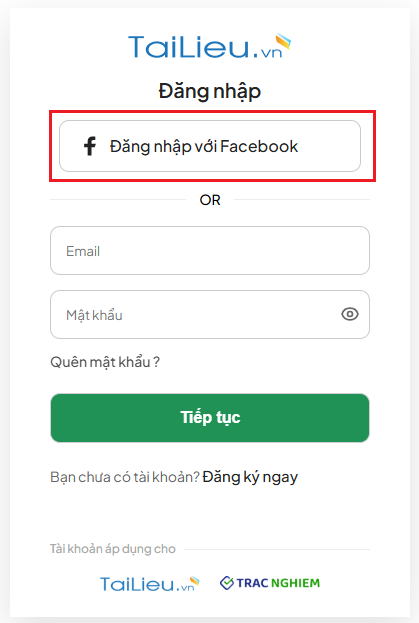The image size is (419, 623).
Task: Focus the Email input field
Action: pyautogui.click(x=210, y=250)
